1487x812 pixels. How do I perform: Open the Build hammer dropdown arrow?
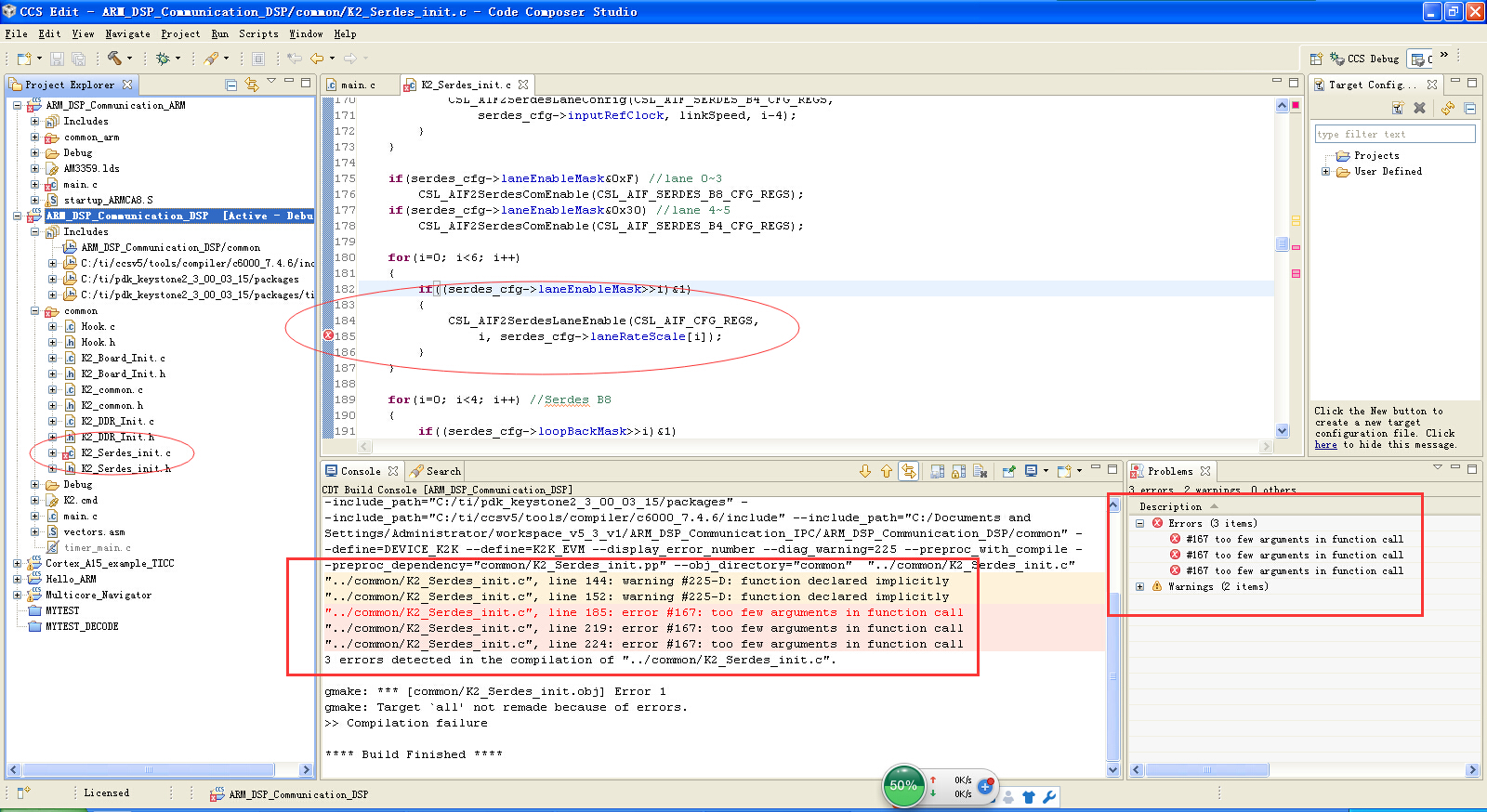129,59
